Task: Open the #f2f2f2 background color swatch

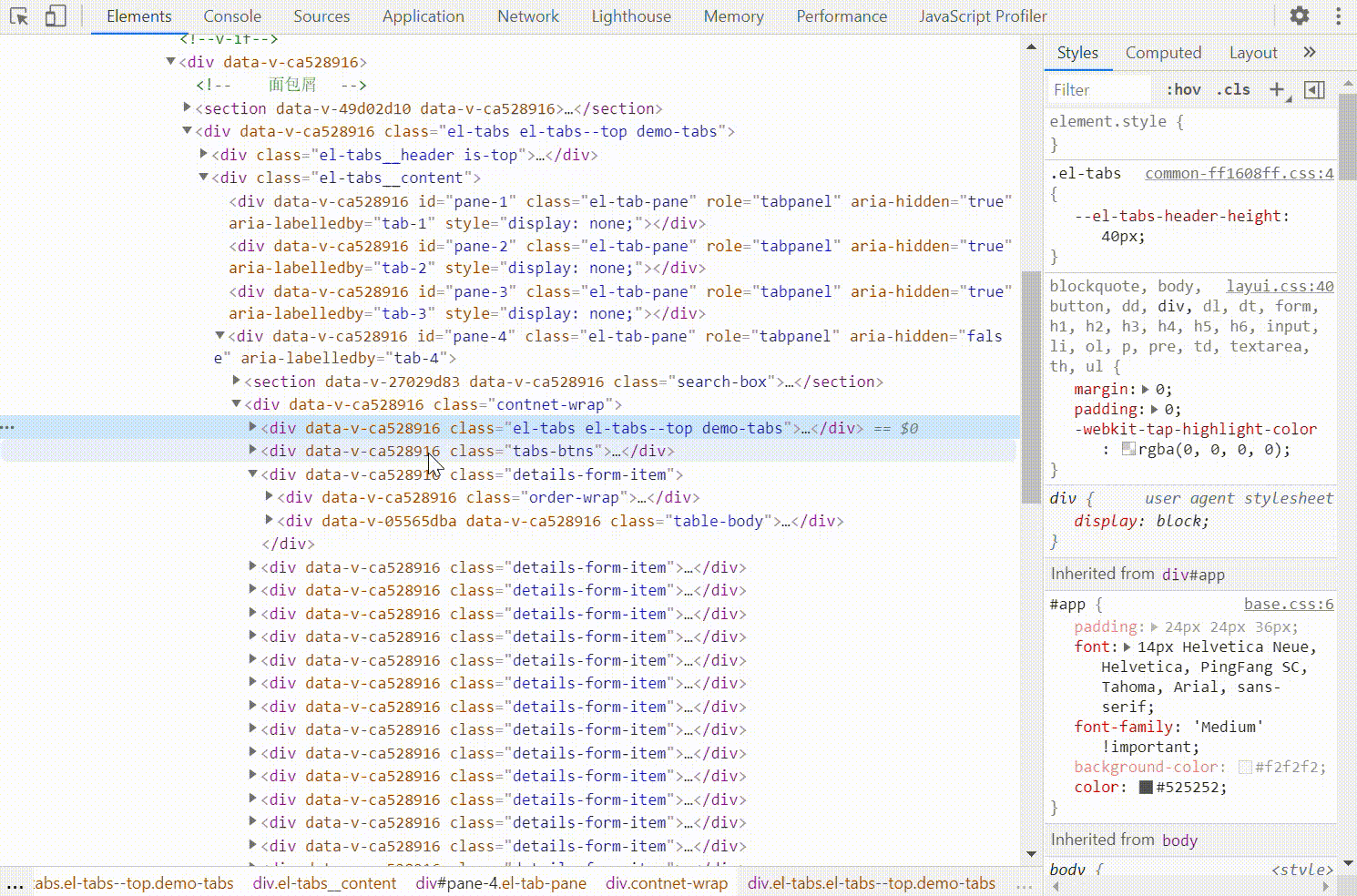Action: 1245,767
